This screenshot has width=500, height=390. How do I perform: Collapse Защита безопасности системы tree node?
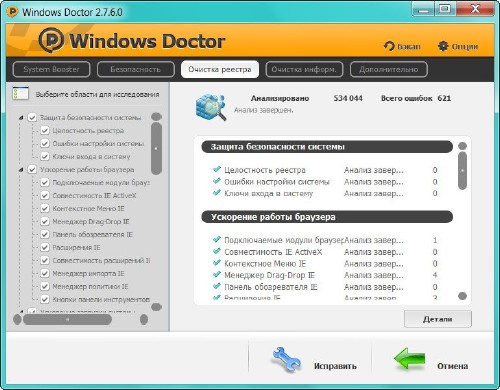(x=21, y=117)
